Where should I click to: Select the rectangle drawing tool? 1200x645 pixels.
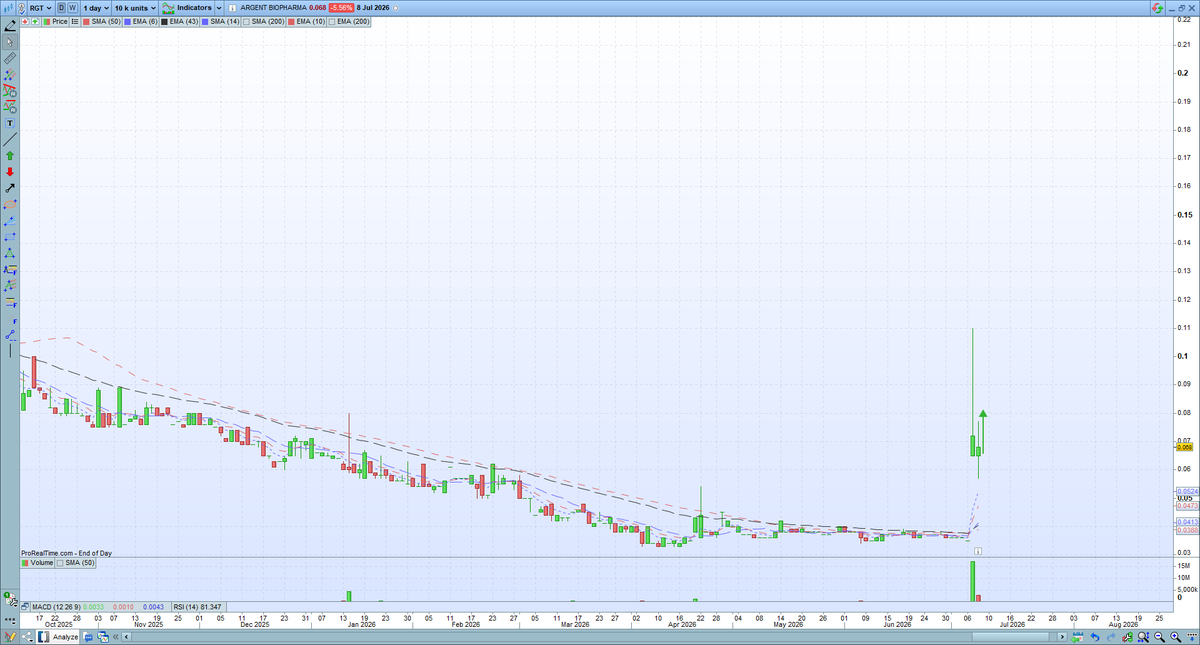(10, 237)
